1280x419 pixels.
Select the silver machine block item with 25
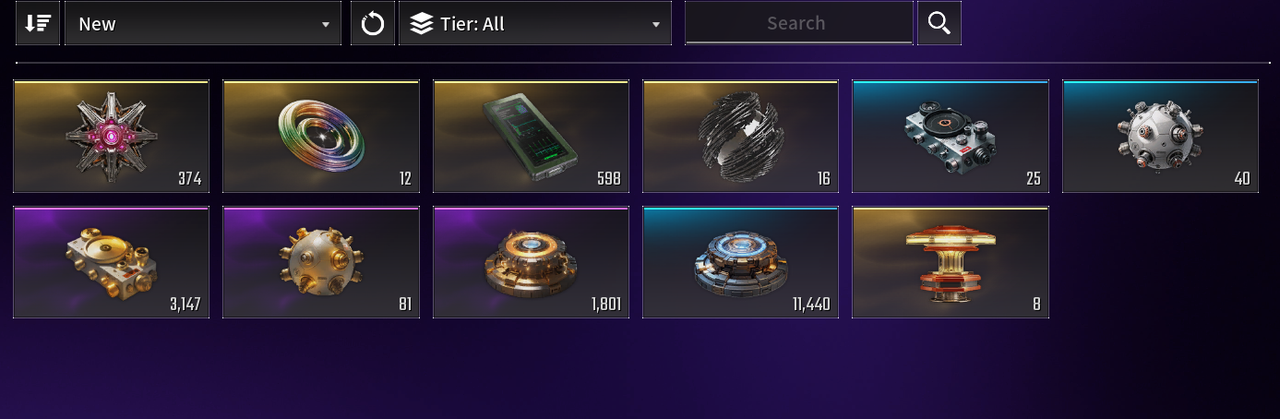pos(951,136)
